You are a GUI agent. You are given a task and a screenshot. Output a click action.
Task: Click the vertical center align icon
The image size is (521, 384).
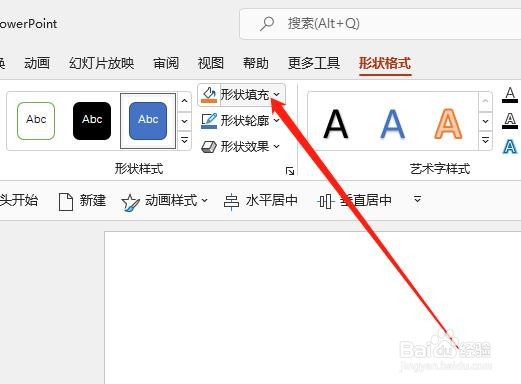tap(325, 202)
